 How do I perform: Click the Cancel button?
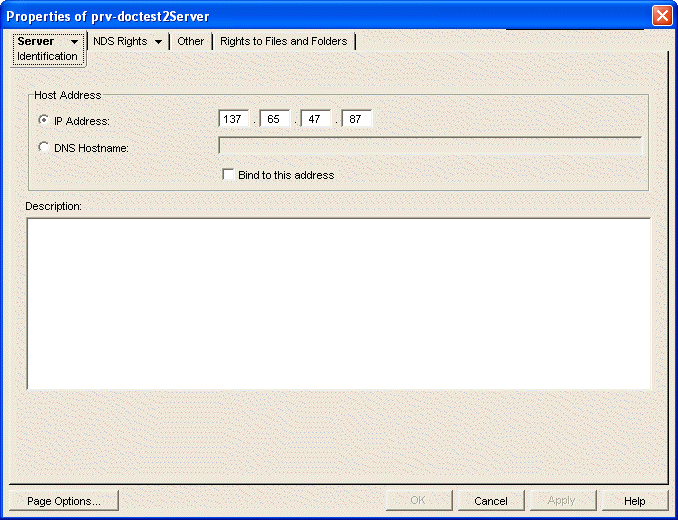coord(491,501)
